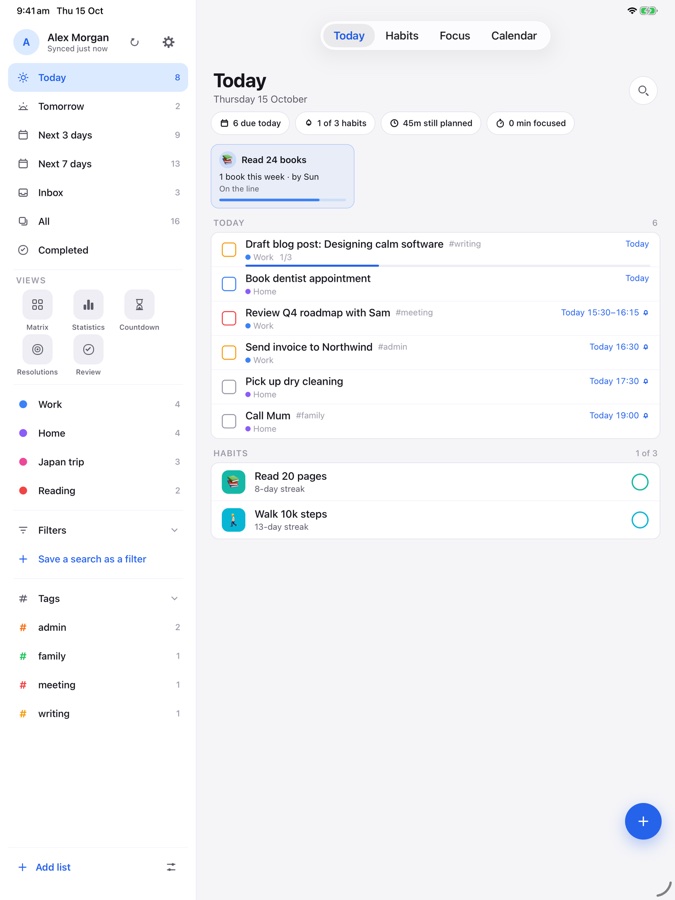The image size is (675, 900).
Task: Open the All tasks list
Action: click(x=98, y=221)
